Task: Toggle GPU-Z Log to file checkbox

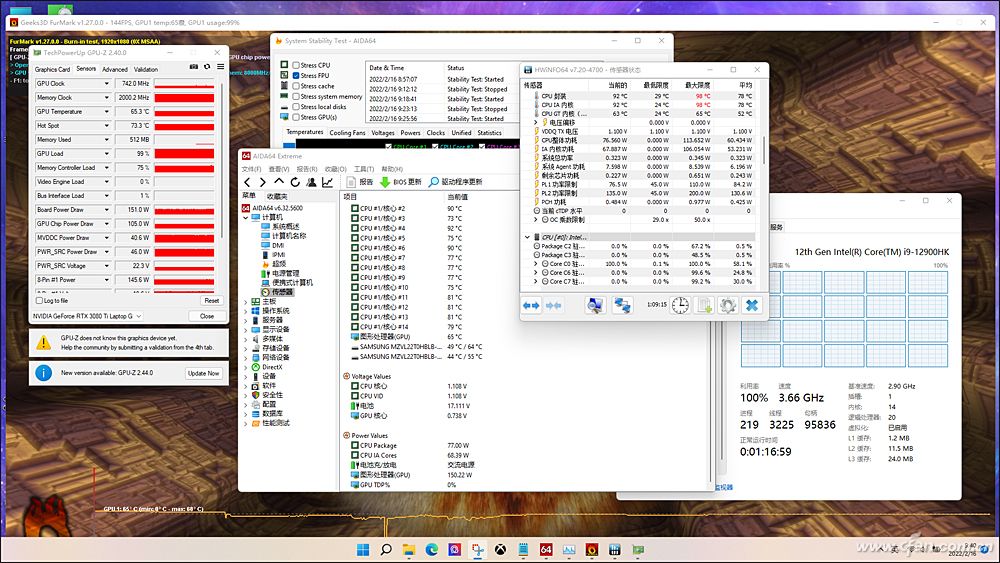Action: point(40,300)
